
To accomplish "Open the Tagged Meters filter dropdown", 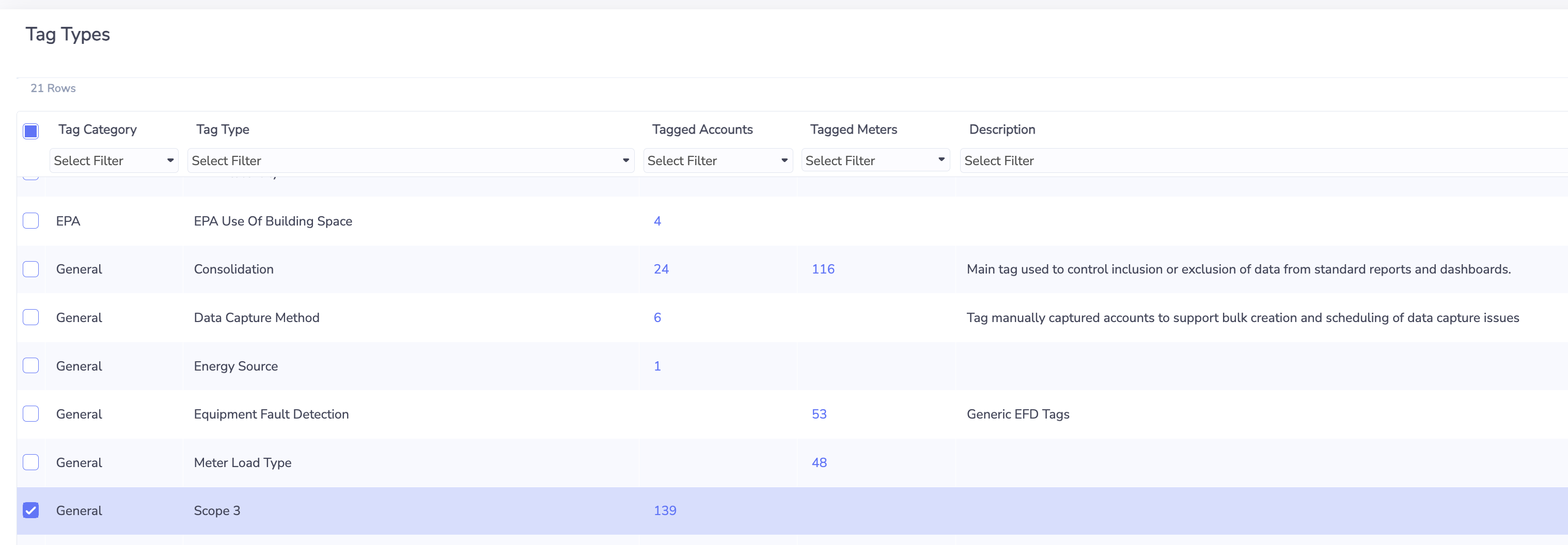I will (x=876, y=161).
